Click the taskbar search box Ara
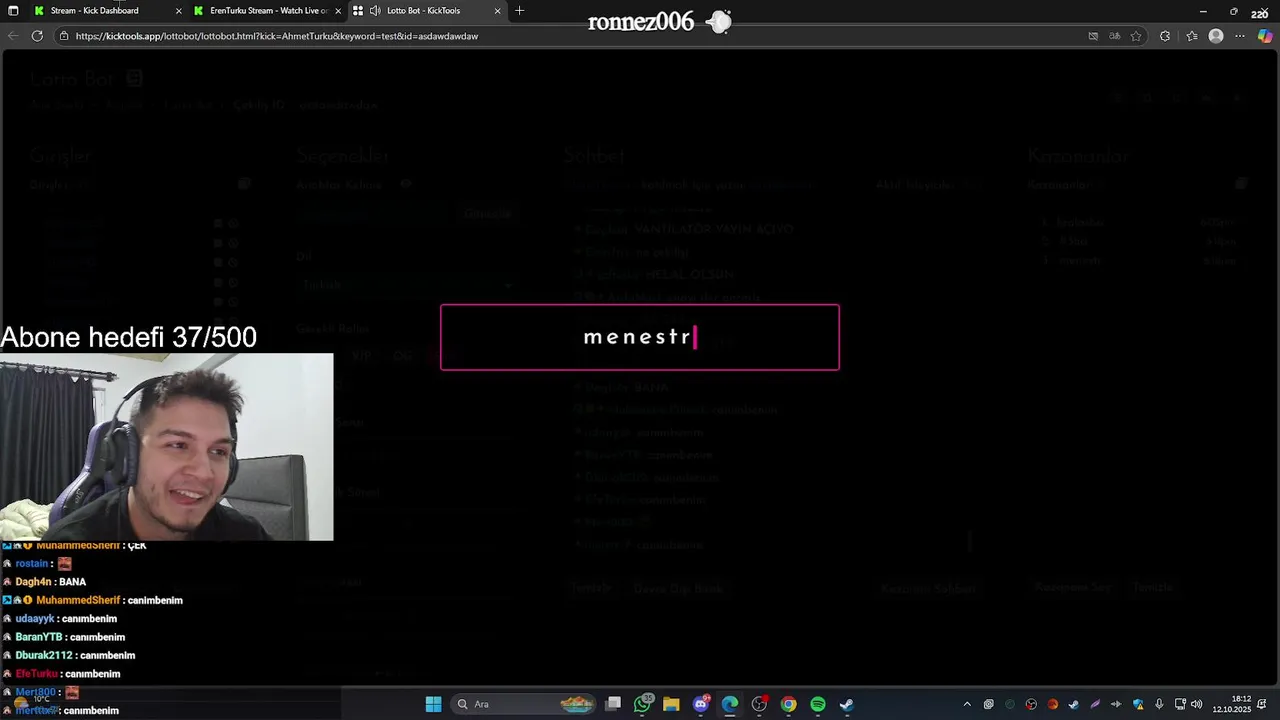The width and height of the screenshot is (1280, 720). pyautogui.click(x=523, y=704)
